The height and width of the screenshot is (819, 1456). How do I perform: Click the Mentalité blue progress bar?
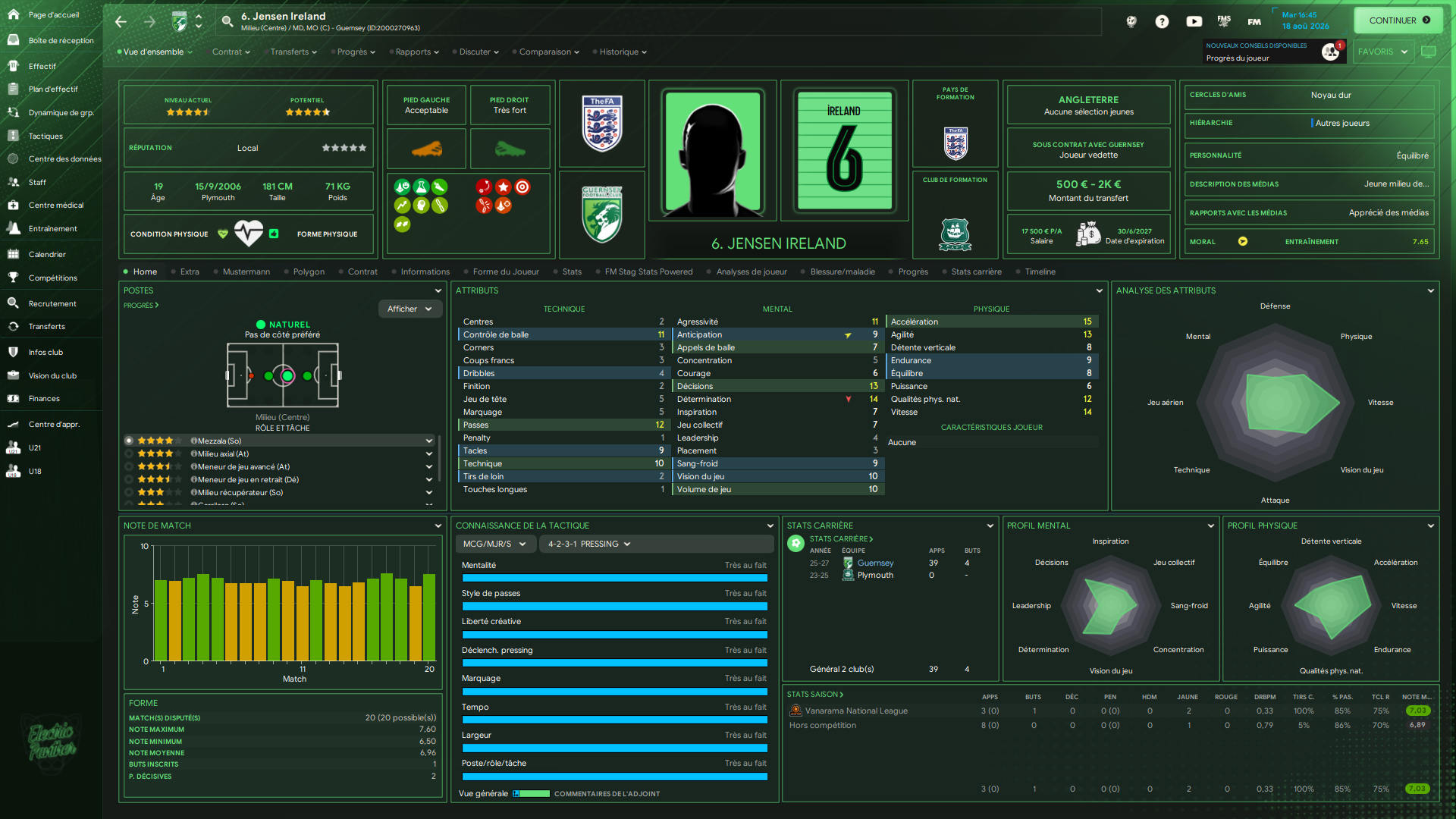tap(614, 578)
